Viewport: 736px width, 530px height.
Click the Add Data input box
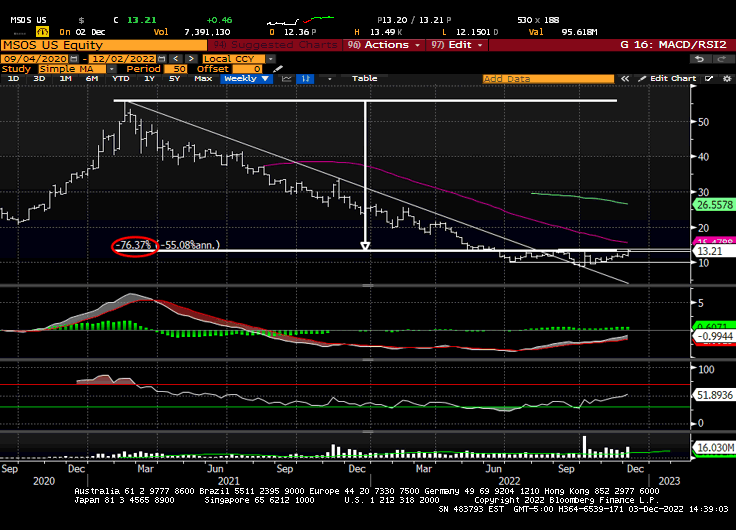[x=548, y=79]
